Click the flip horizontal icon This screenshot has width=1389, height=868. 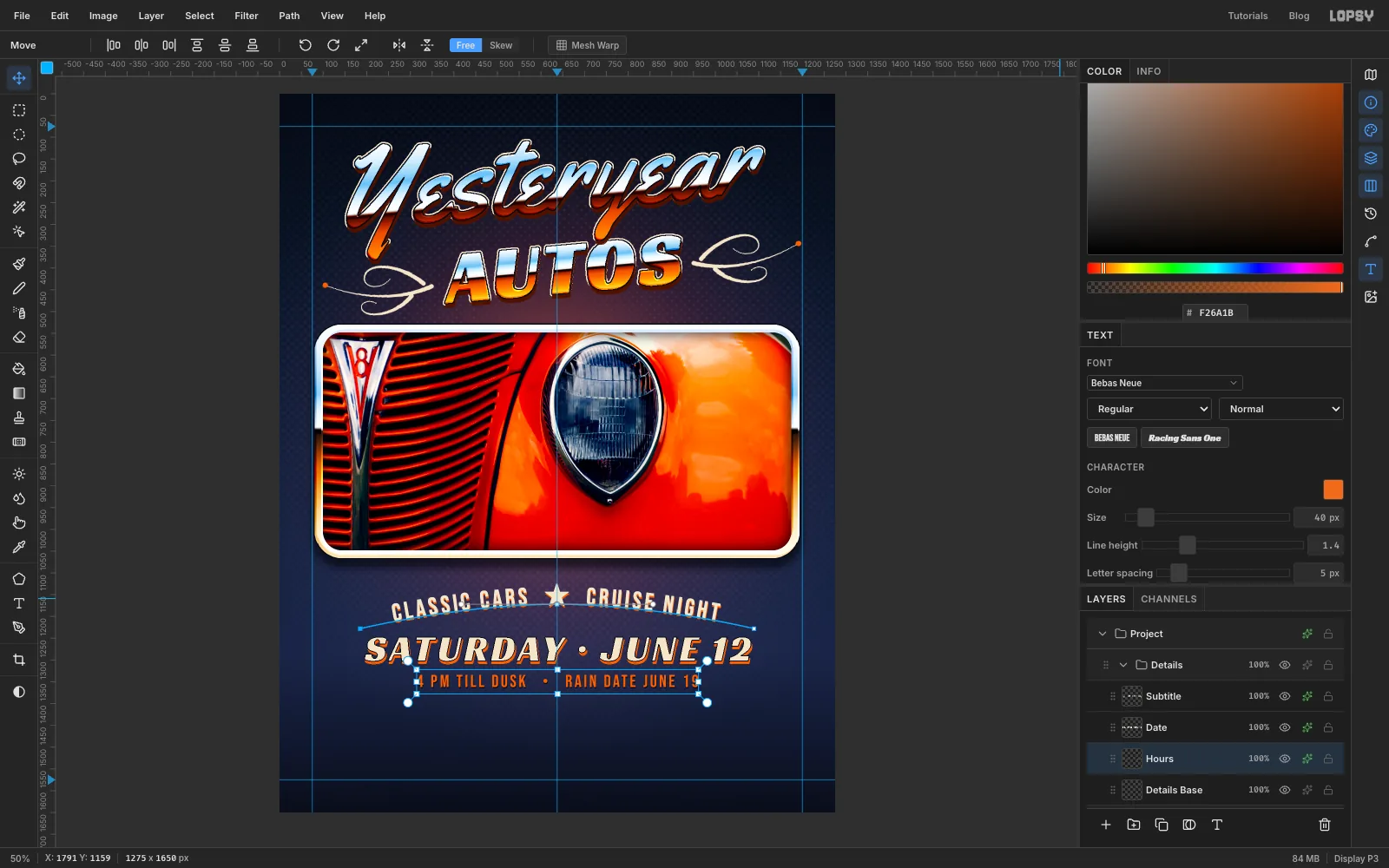pyautogui.click(x=399, y=45)
